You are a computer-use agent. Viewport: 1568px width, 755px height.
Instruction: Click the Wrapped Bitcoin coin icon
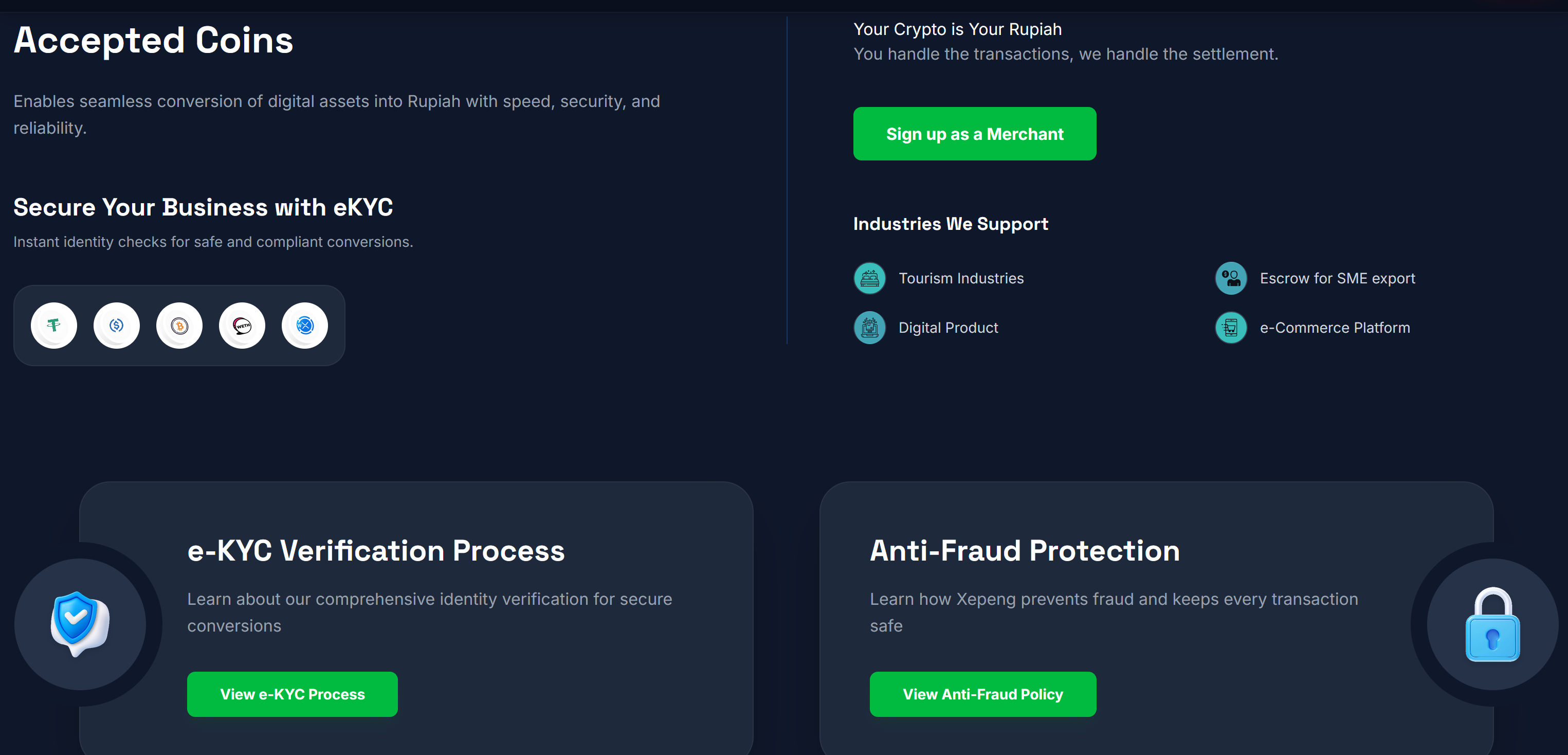coord(179,326)
